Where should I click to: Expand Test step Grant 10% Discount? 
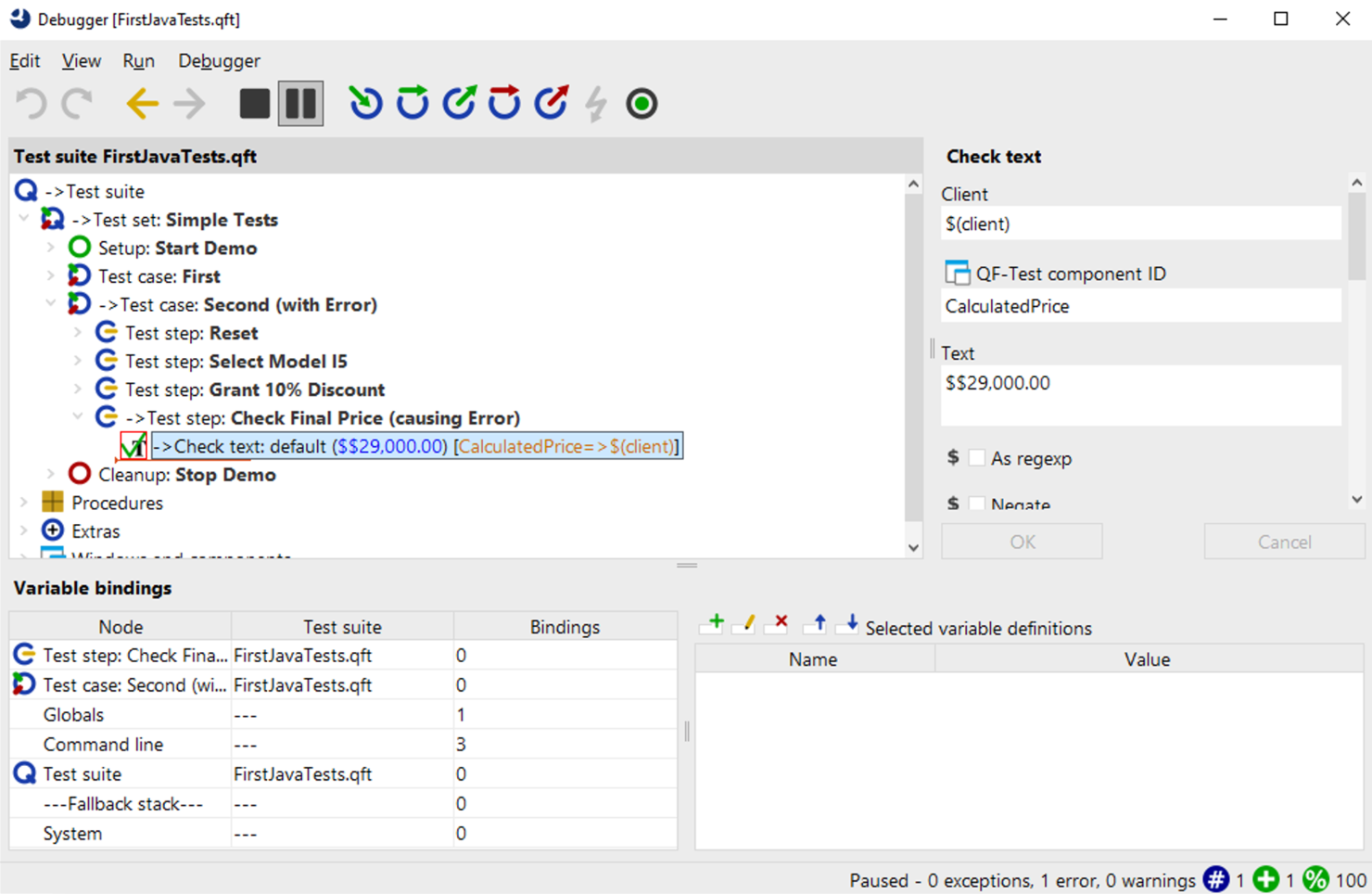click(x=78, y=390)
